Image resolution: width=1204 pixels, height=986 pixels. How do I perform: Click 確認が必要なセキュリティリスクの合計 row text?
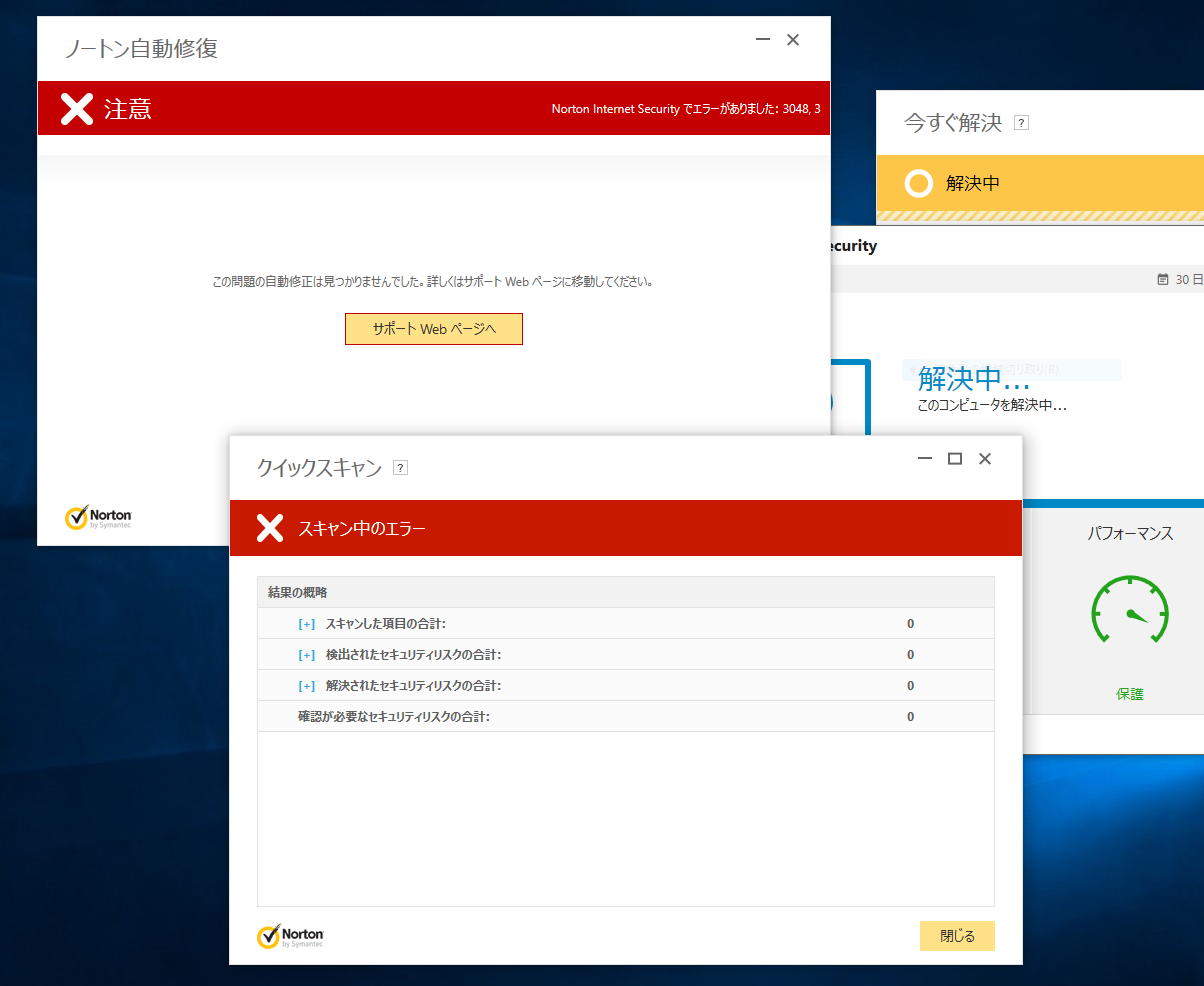[394, 717]
